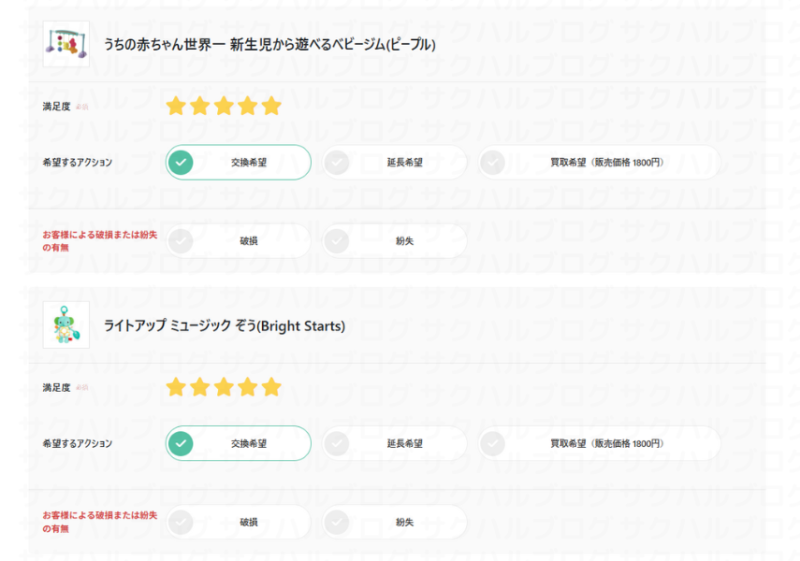Mark baby gym as 紛失
Screen dimensions: 800x561
point(394,241)
